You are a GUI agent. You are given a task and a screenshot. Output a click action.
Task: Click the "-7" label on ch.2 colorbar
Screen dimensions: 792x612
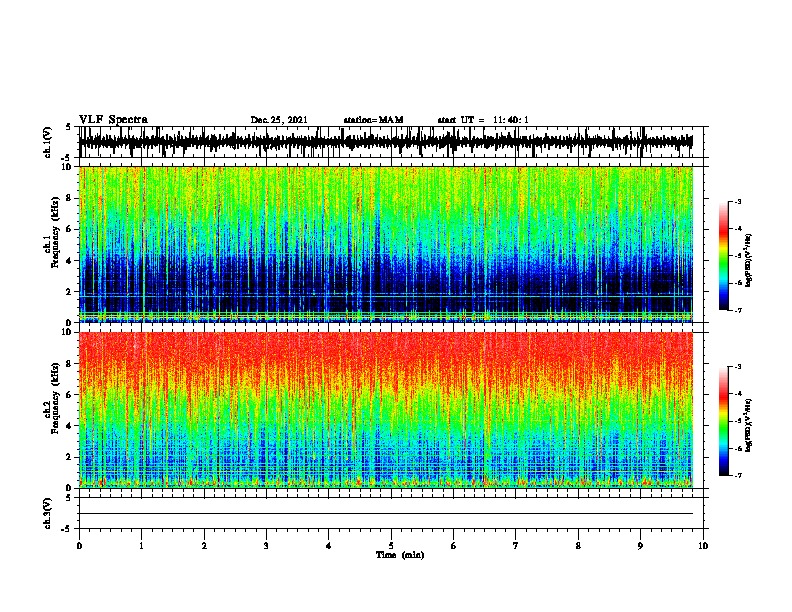738,475
